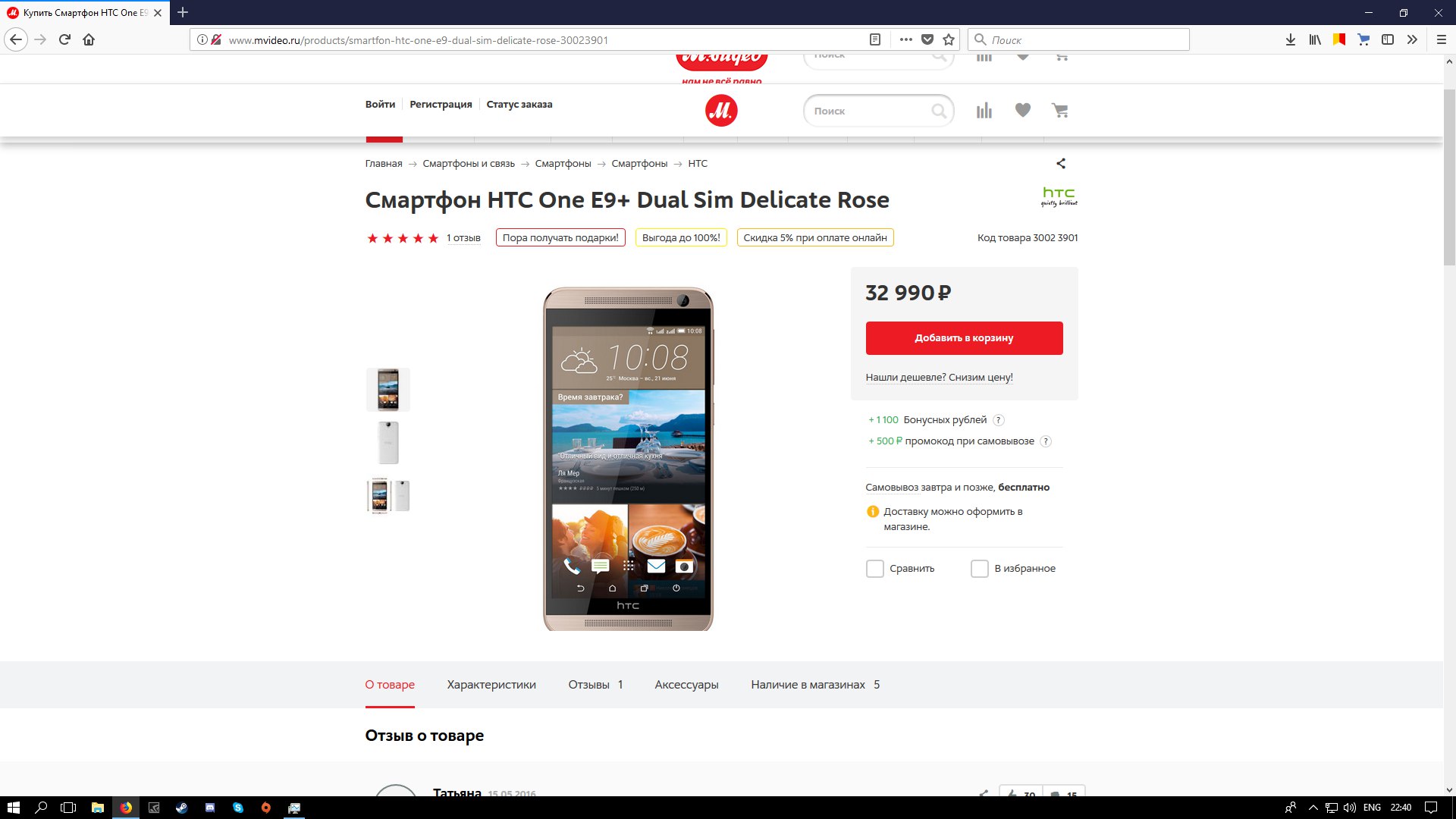Click Выгода до 100% promo badge
1456x819 pixels.
681,238
